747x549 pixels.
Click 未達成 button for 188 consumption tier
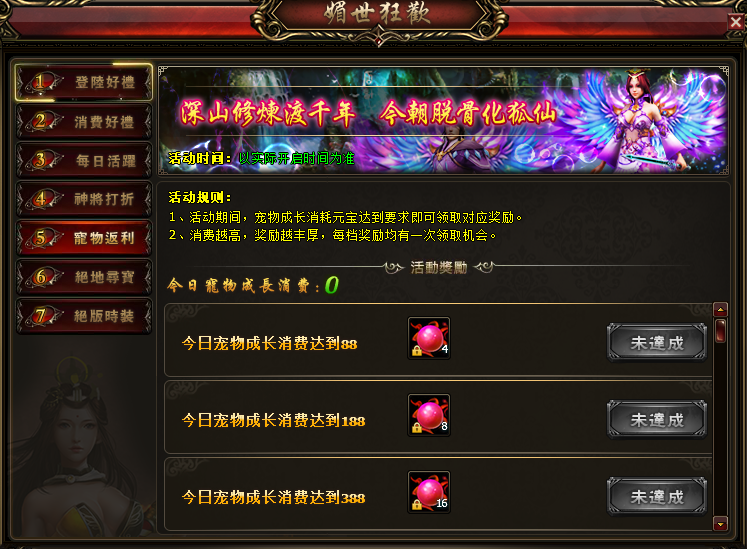pyautogui.click(x=657, y=419)
